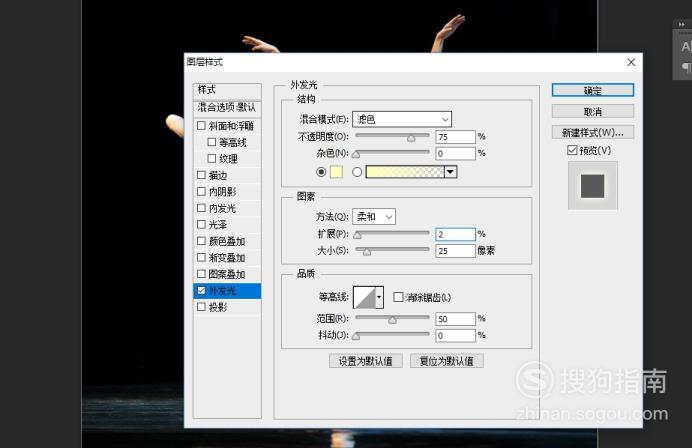The width and height of the screenshot is (692, 448).
Task: Tick the 纹理 checkbox
Action: [212, 158]
